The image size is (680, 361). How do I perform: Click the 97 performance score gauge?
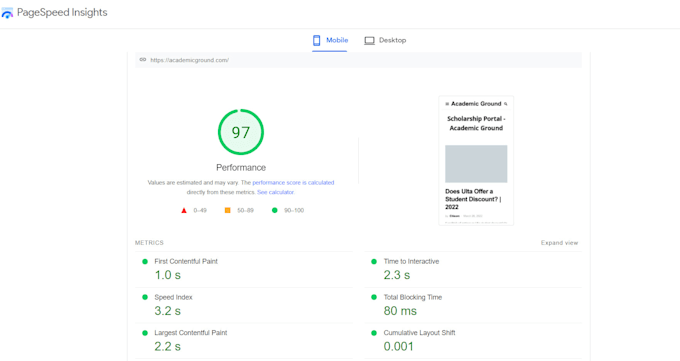(x=241, y=132)
